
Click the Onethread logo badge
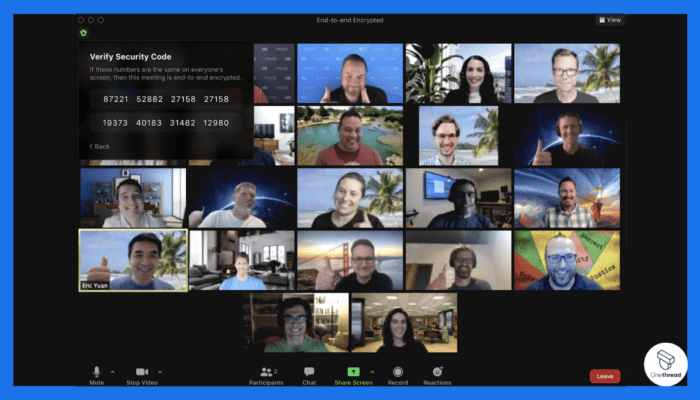click(x=665, y=365)
